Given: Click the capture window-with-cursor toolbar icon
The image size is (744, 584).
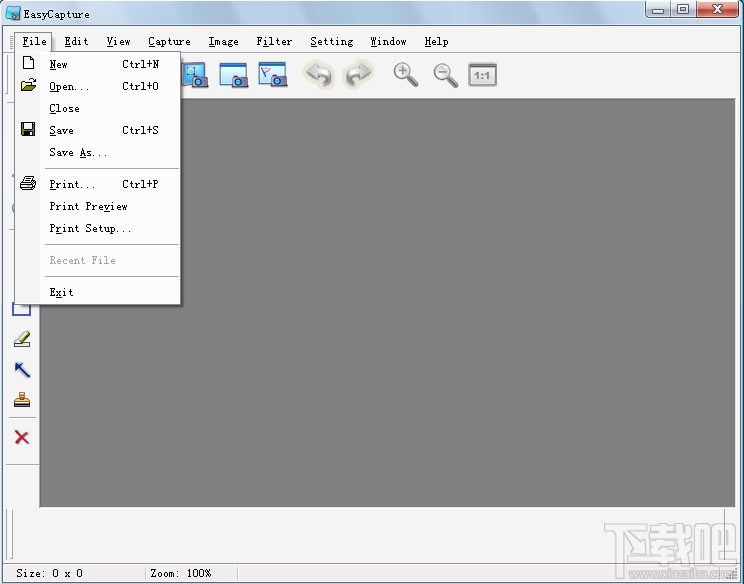Looking at the screenshot, I should [x=273, y=74].
